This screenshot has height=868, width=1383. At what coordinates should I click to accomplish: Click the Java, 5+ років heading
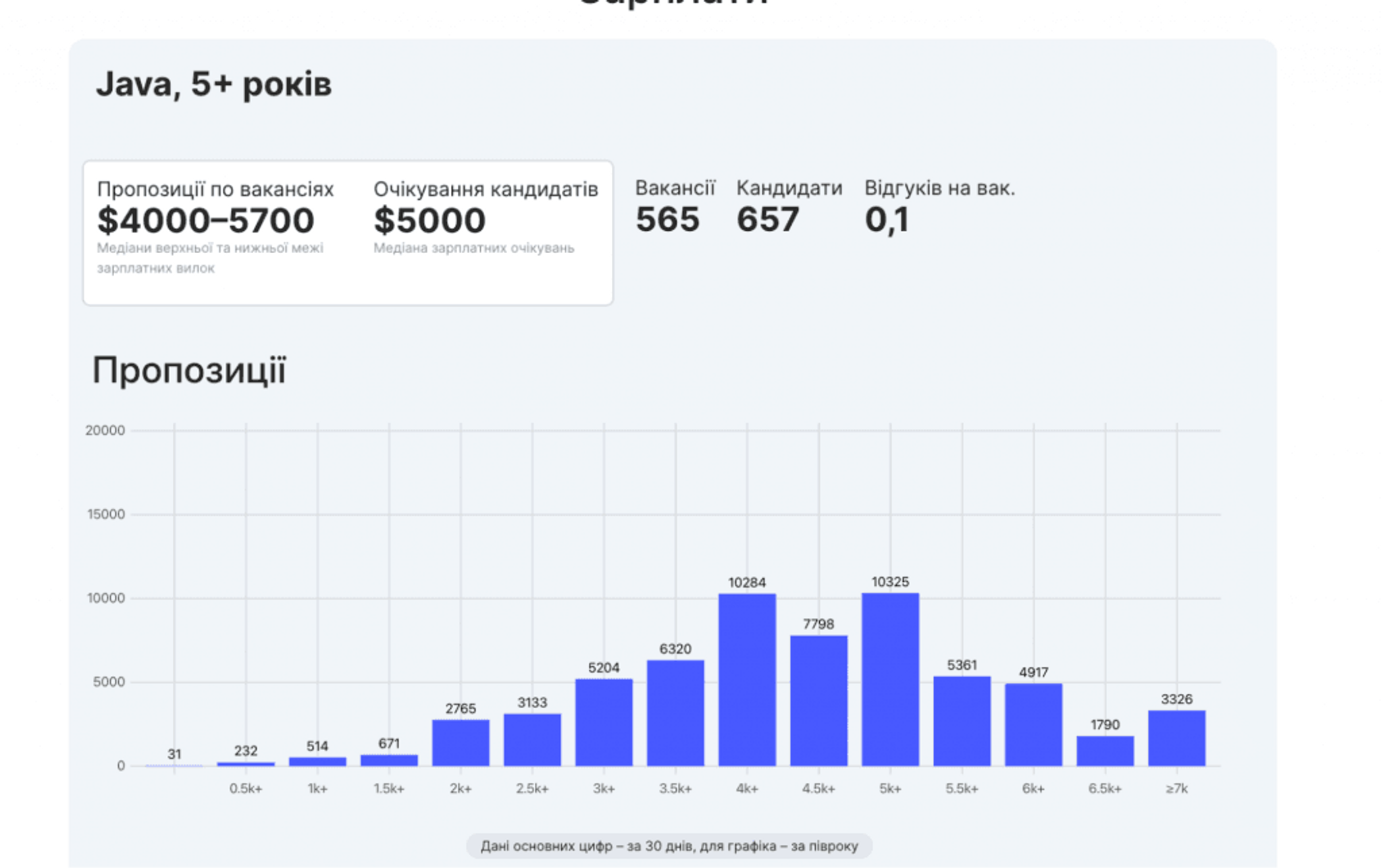coord(213,85)
